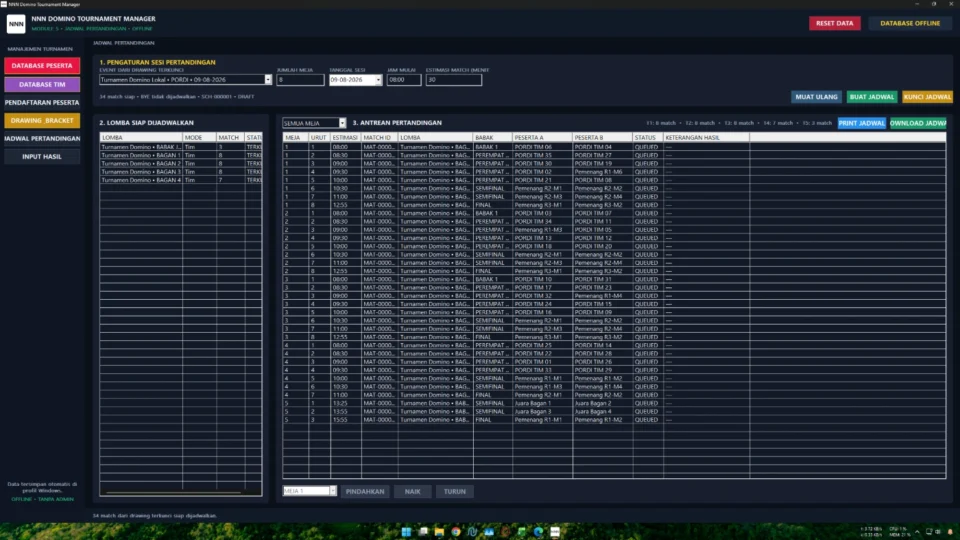The width and height of the screenshot is (960, 540).
Task: Open the Tanggal Sesi date picker arrow
Action: (378, 80)
